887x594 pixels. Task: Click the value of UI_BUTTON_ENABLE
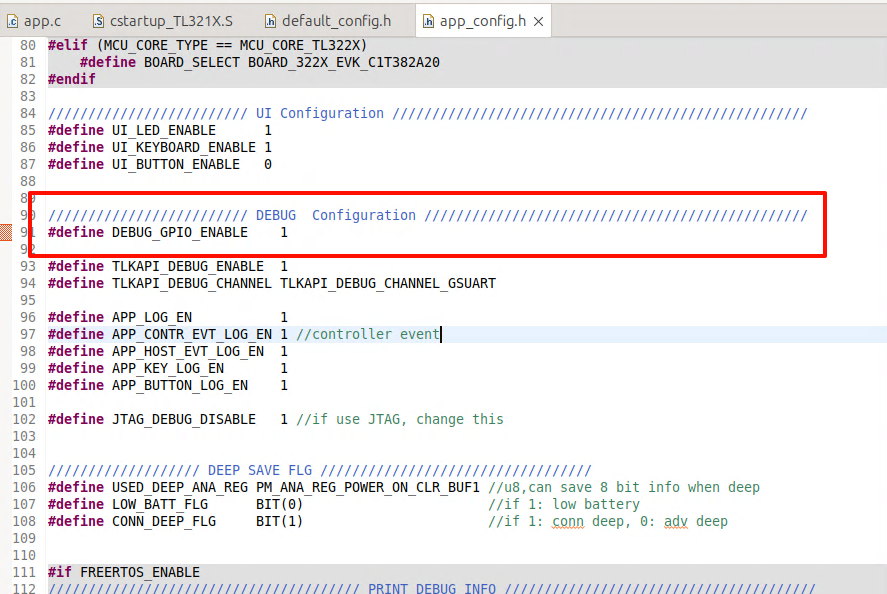click(x=268, y=164)
